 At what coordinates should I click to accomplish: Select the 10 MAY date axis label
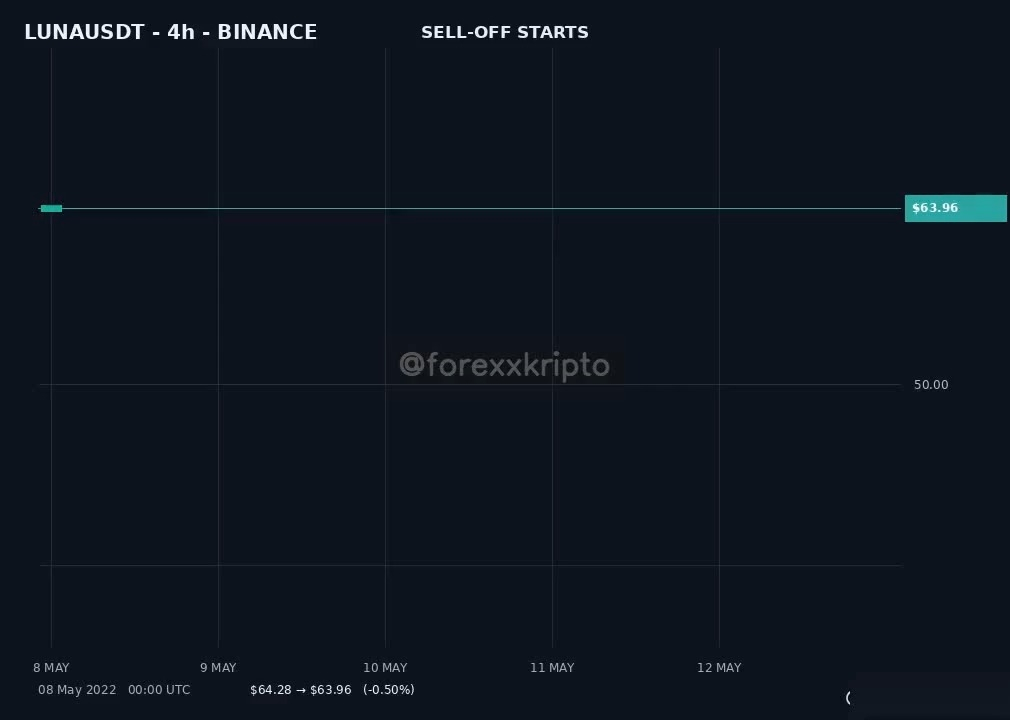coord(385,668)
